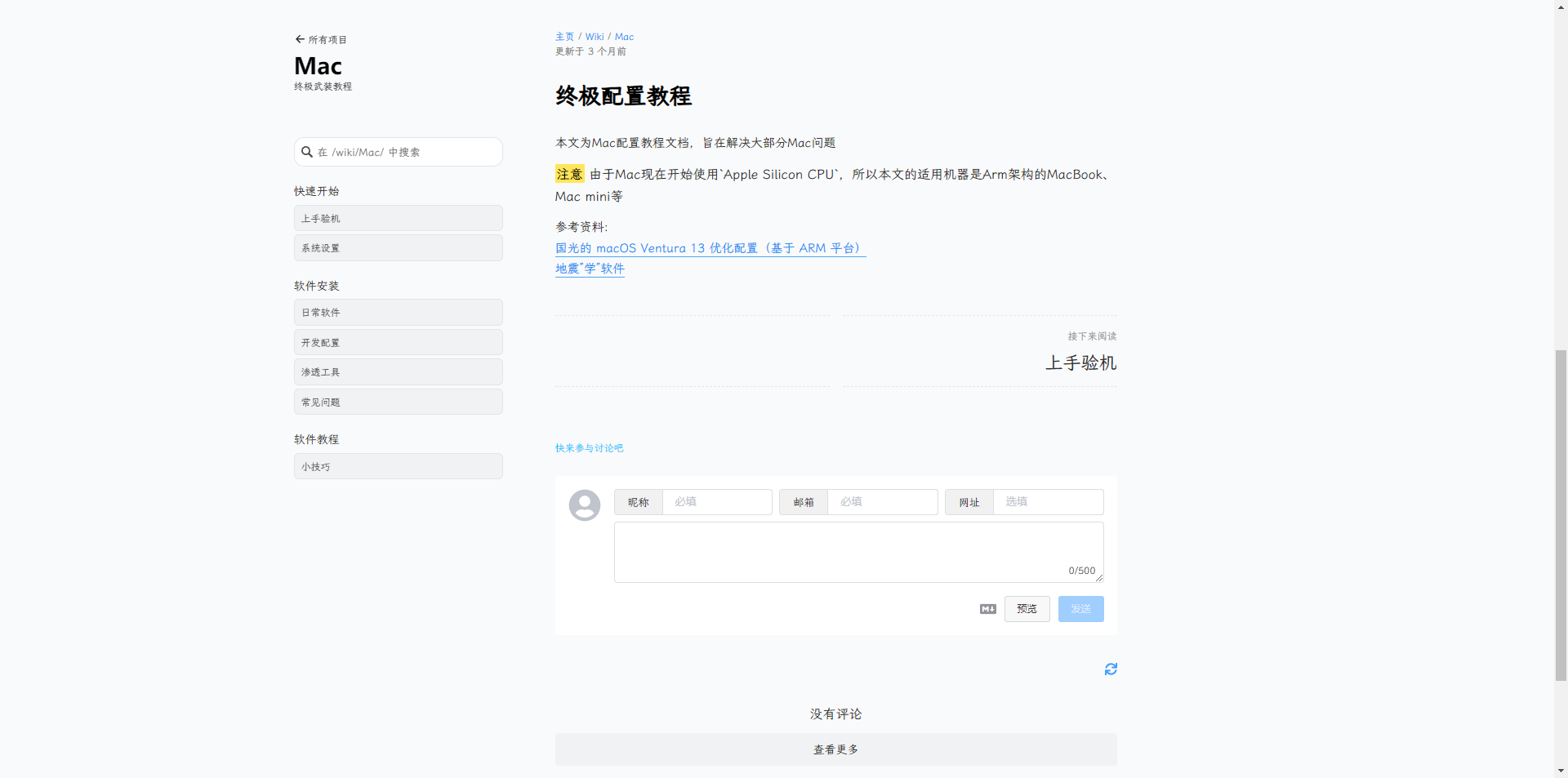This screenshot has width=1568, height=778.
Task: Click the search magnifier icon
Action: pyautogui.click(x=307, y=152)
